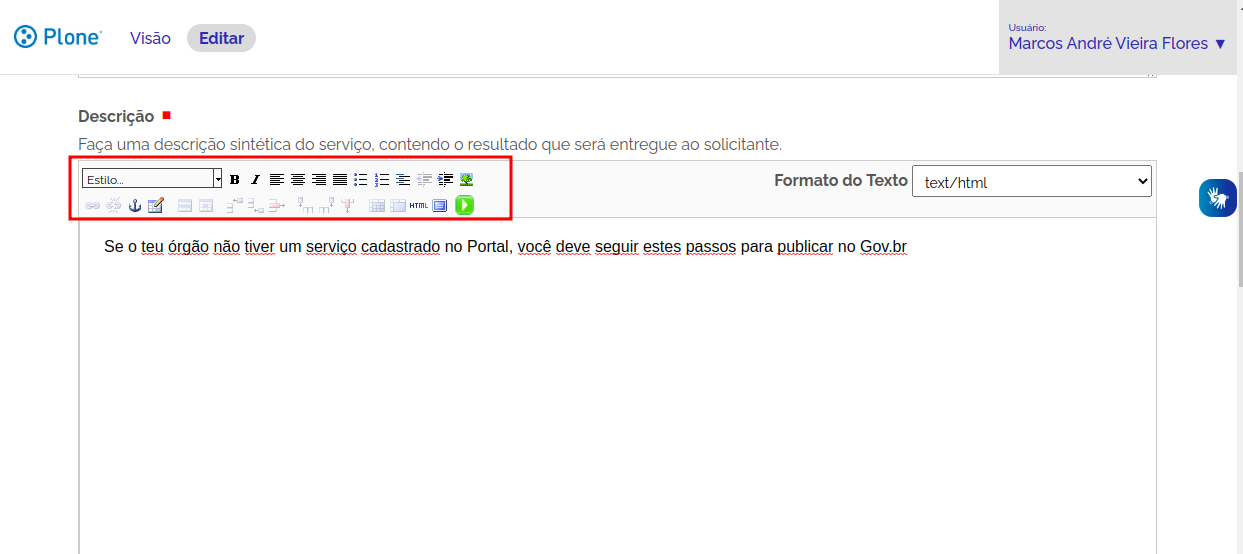
Task: Insert a numbered list
Action: click(382, 180)
